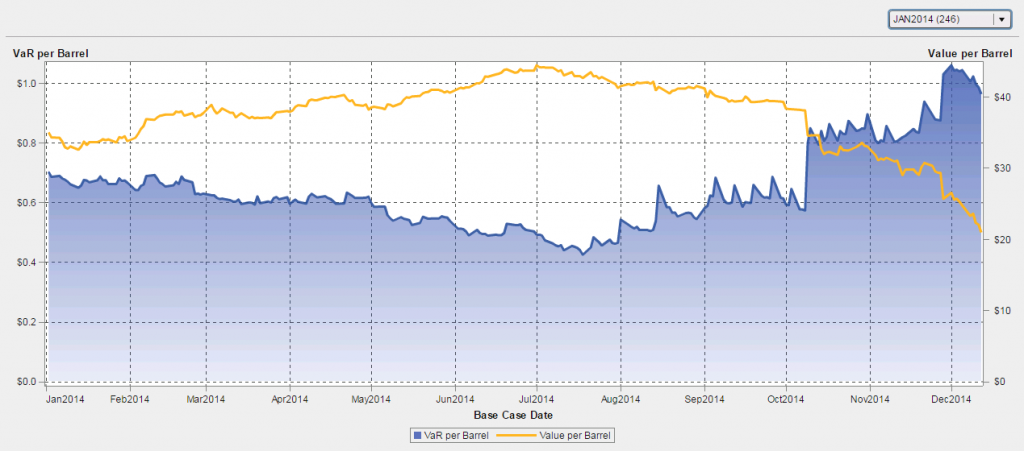Click the orange line's peak near Jul2014
The image size is (1024, 451).
[x=537, y=66]
